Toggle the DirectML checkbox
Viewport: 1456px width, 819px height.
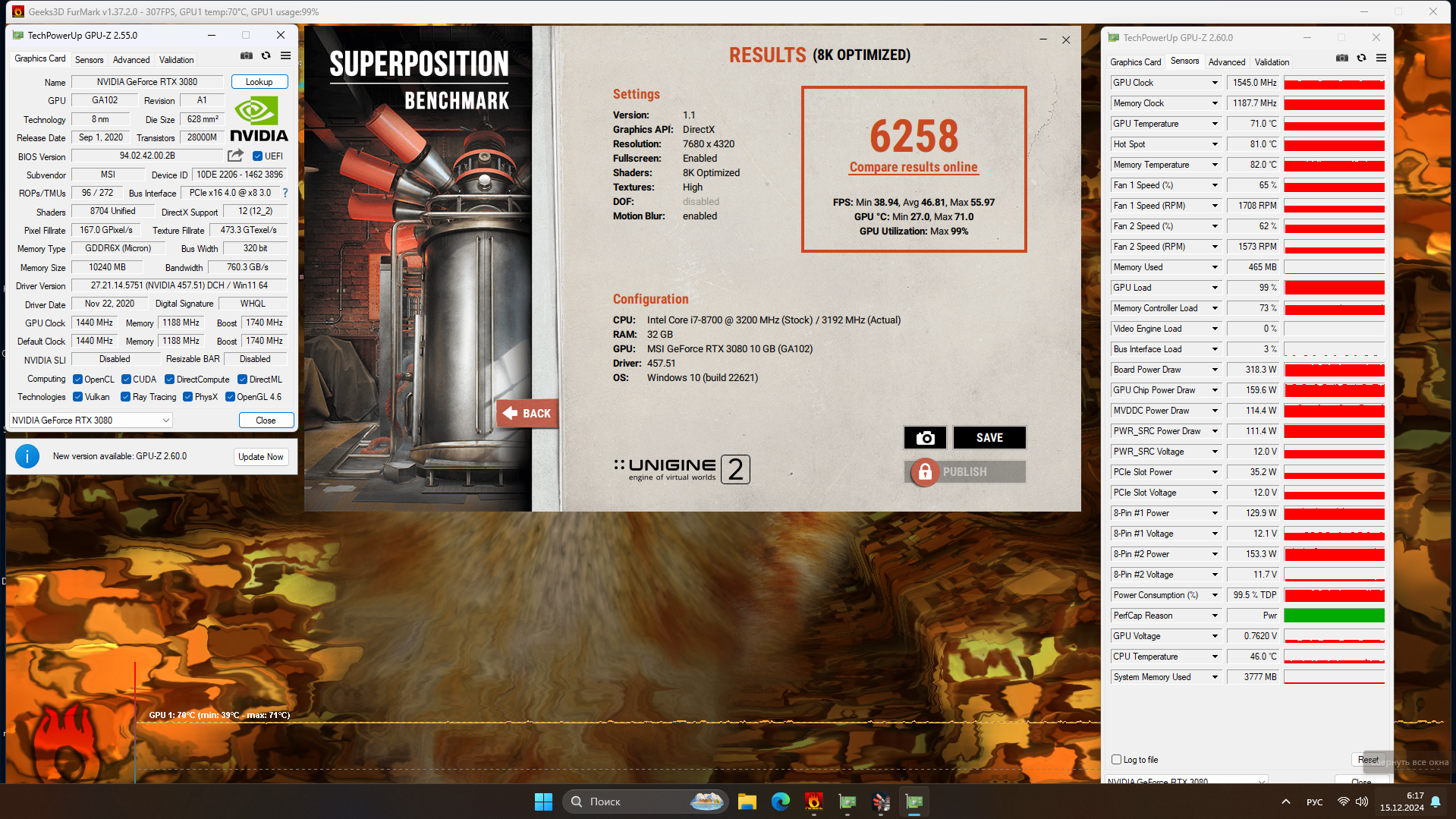tap(243, 380)
